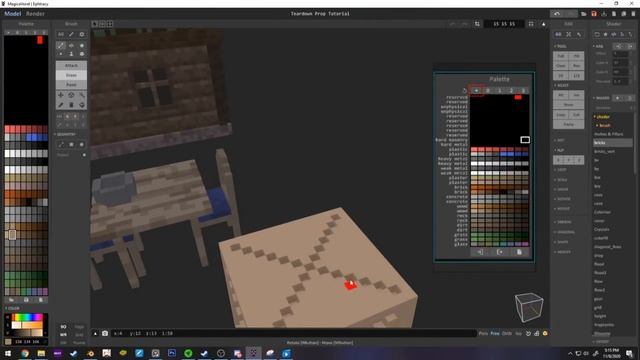Click the Windows Start button

coord(8,353)
